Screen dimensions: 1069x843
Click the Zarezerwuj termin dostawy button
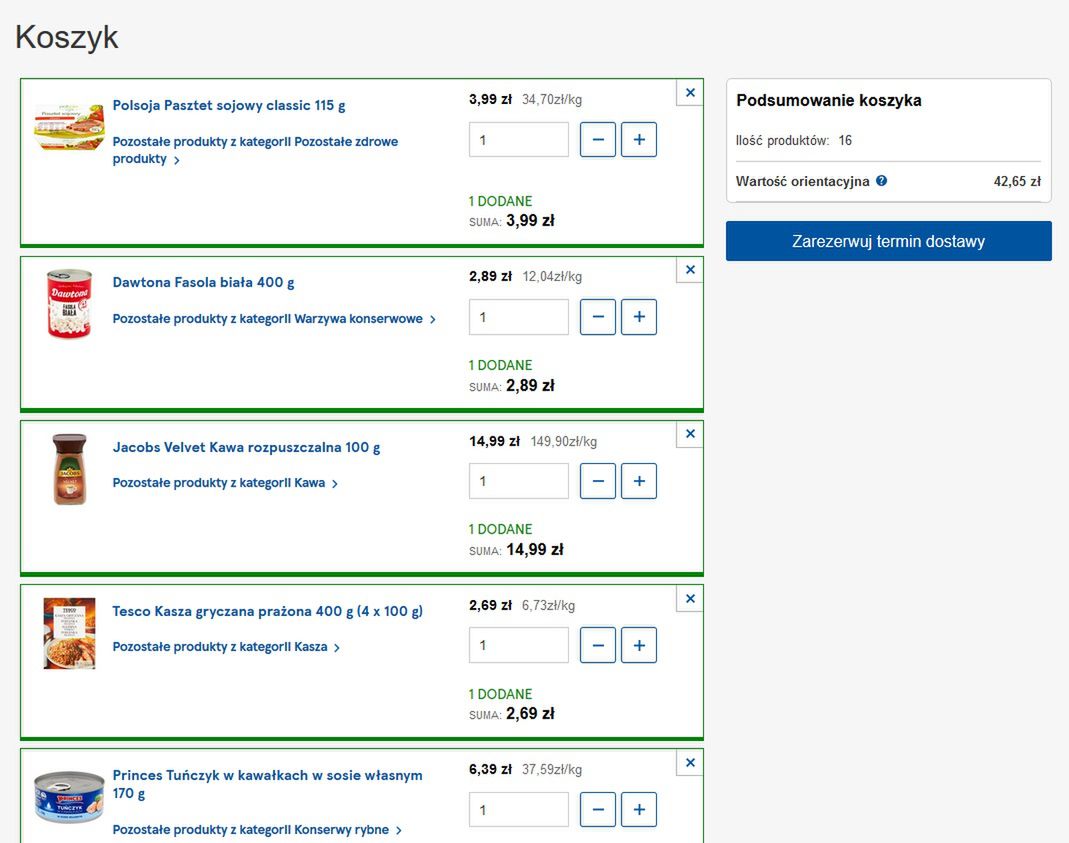[888, 241]
